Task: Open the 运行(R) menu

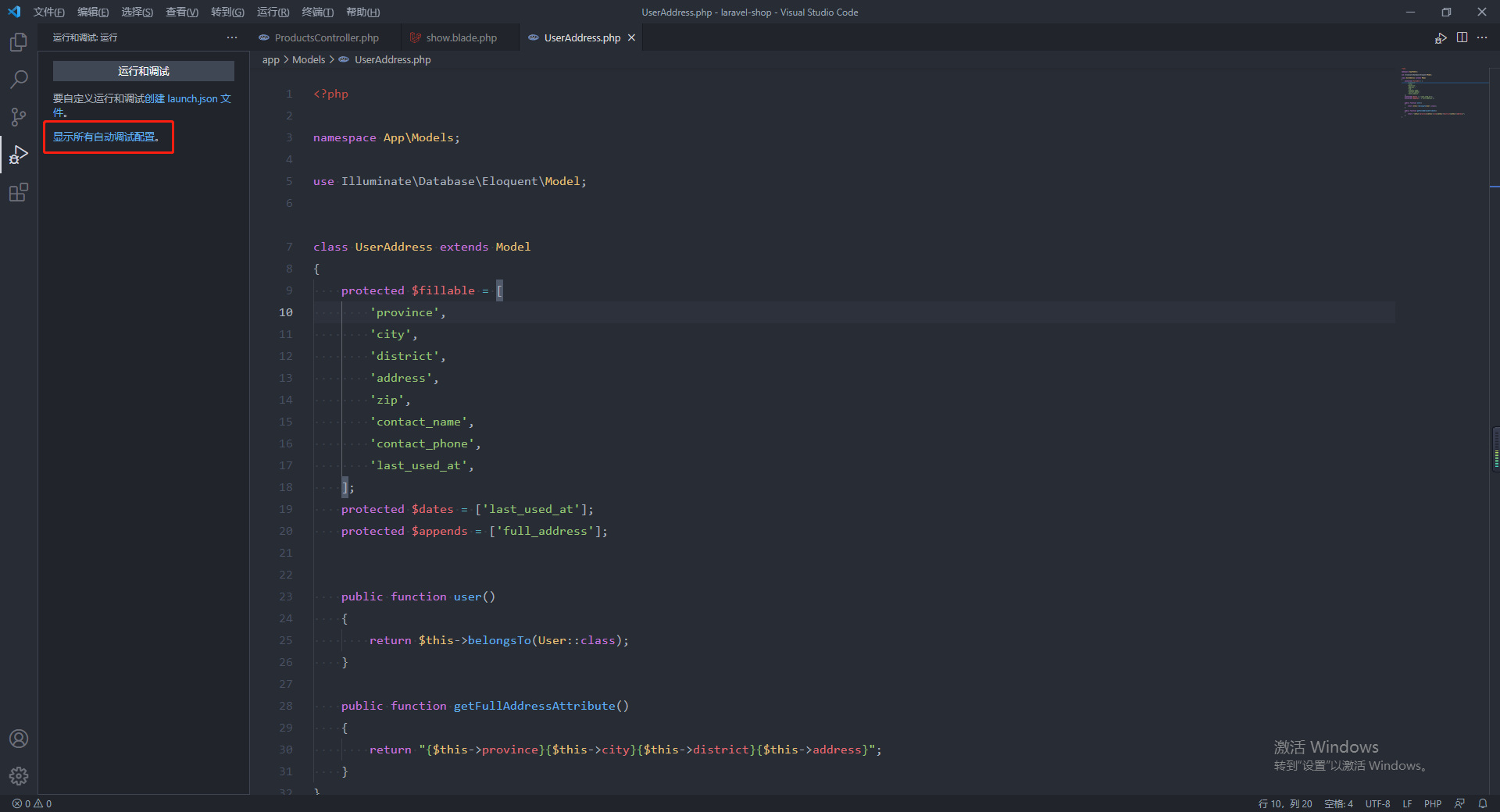Action: point(272,12)
